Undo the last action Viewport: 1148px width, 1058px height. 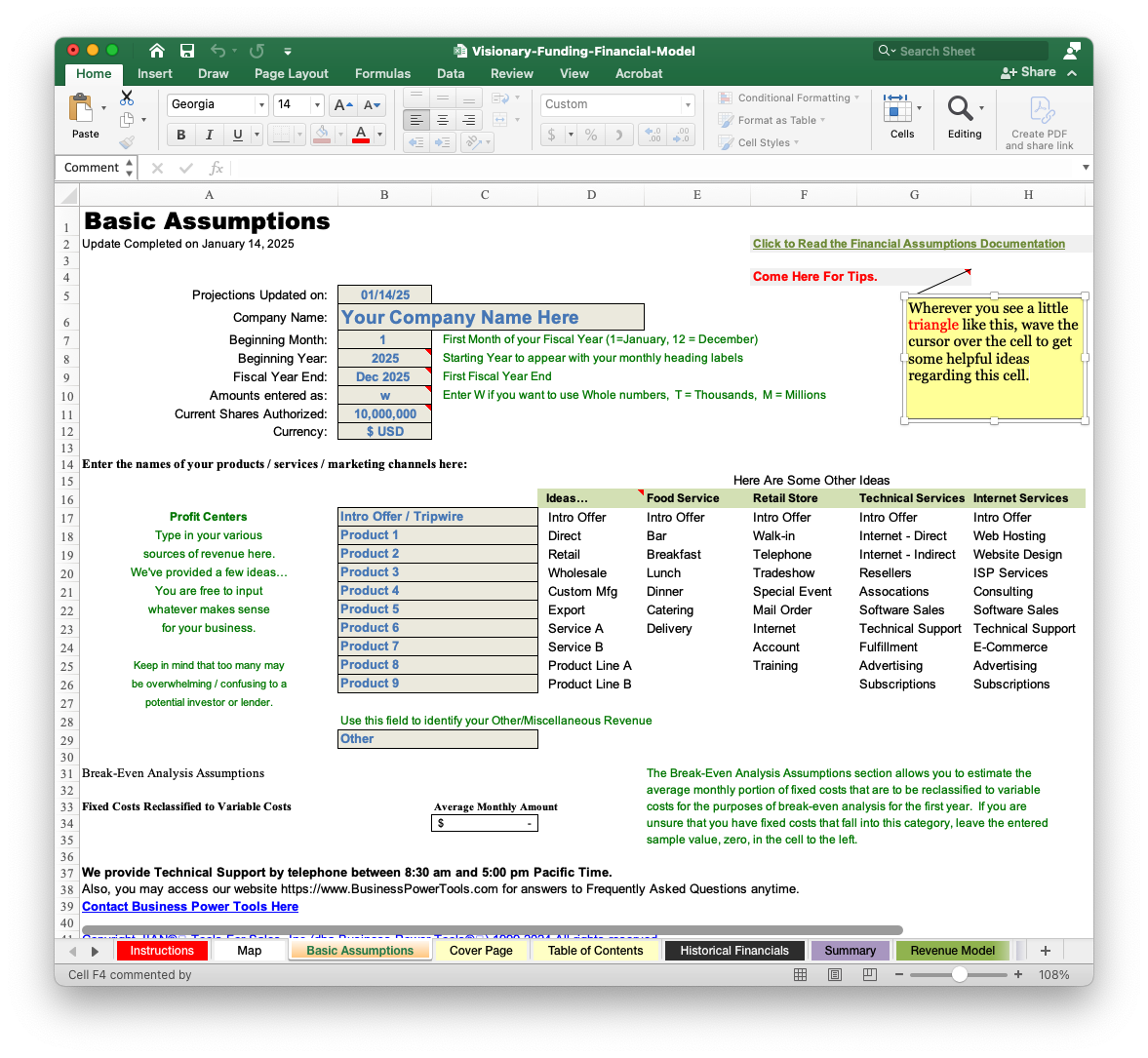pos(218,51)
